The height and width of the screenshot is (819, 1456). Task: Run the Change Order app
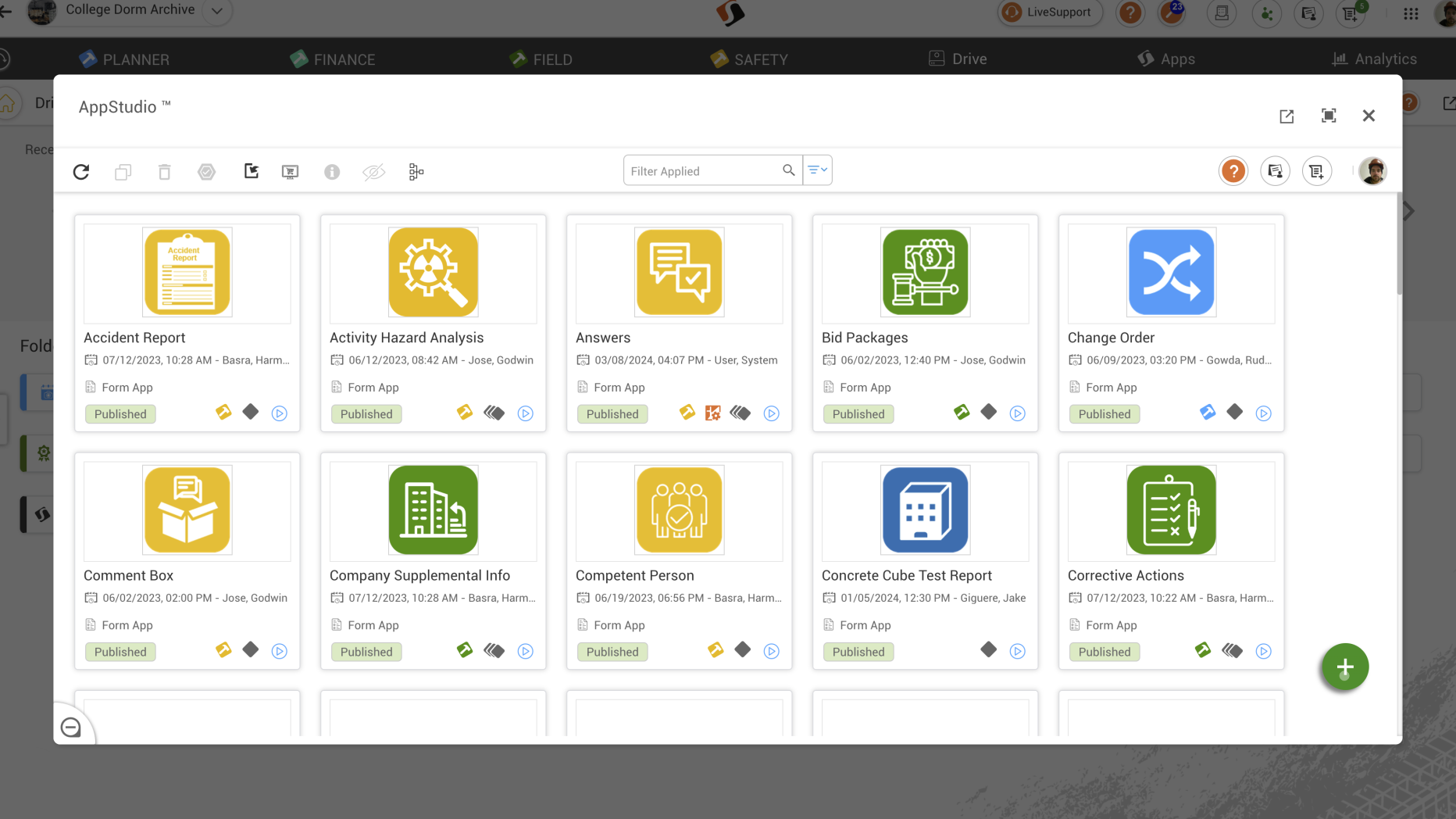tap(1264, 413)
